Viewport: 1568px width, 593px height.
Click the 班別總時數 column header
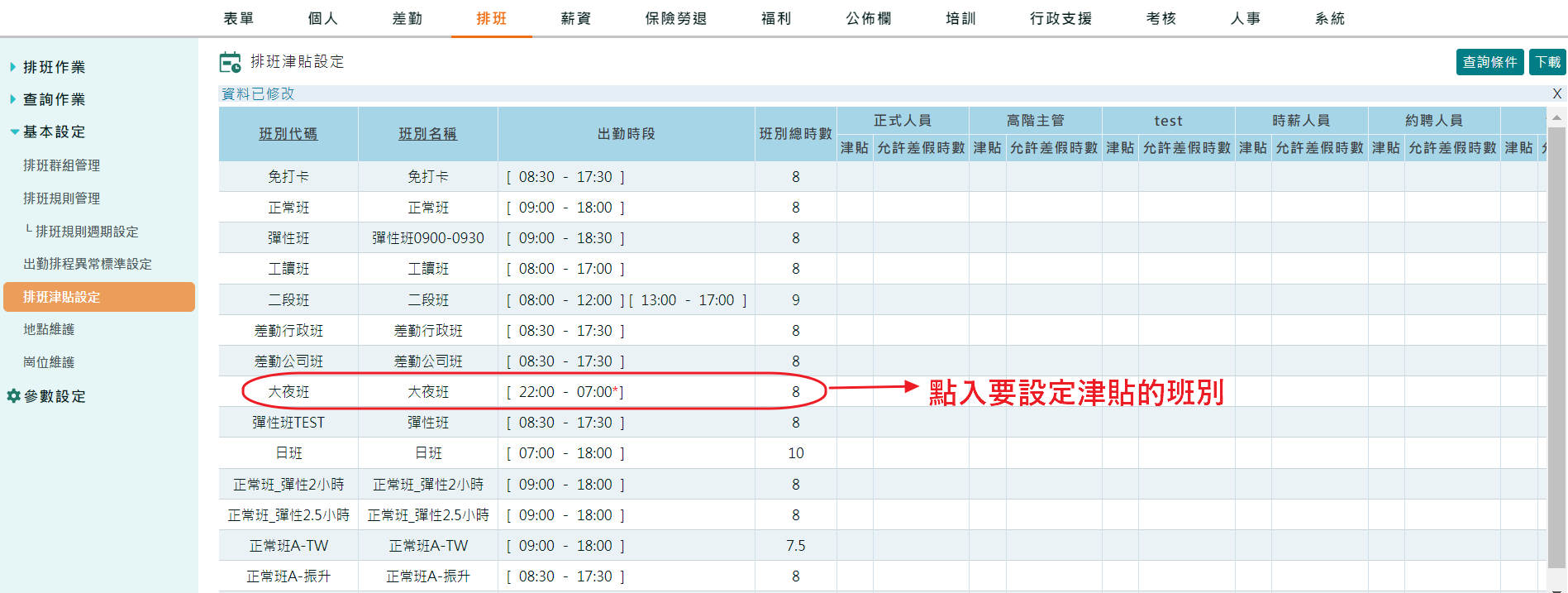pyautogui.click(x=796, y=134)
